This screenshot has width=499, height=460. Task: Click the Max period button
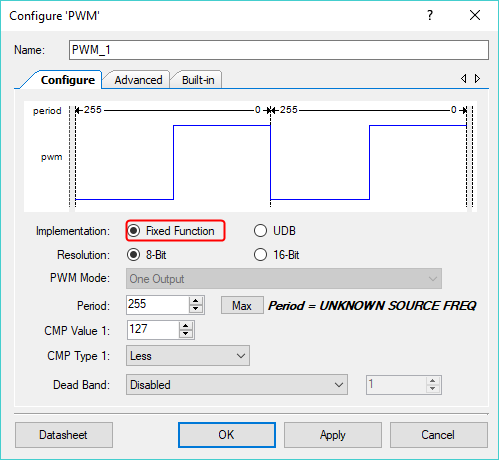coord(242,305)
